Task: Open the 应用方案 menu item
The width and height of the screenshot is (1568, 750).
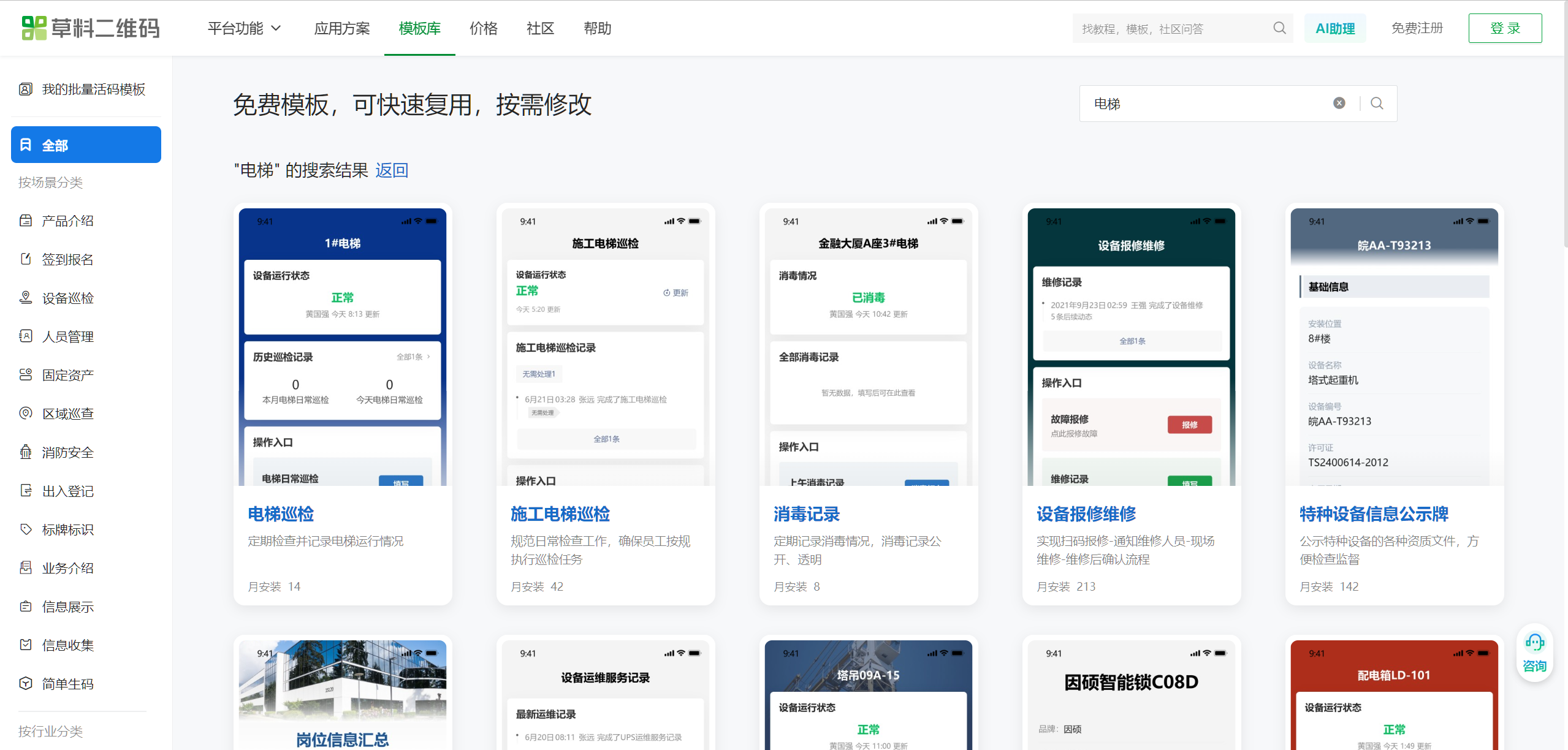Action: tap(341, 28)
